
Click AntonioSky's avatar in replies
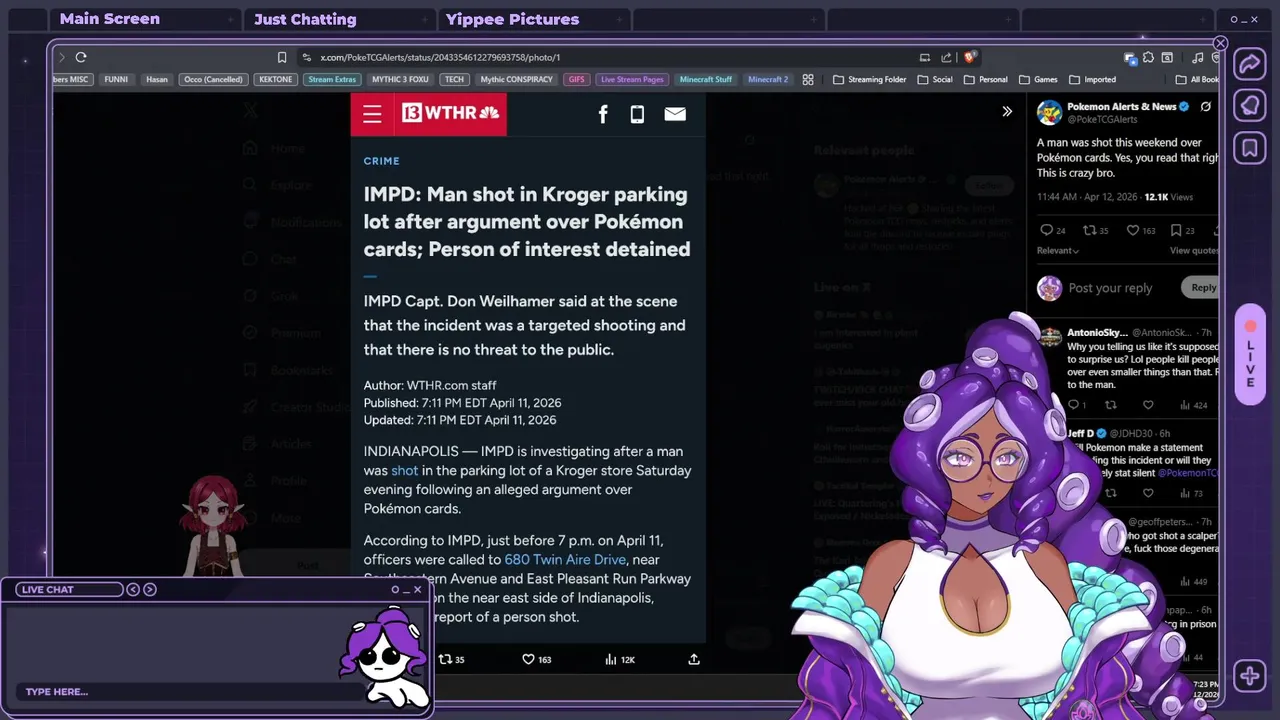point(1050,336)
